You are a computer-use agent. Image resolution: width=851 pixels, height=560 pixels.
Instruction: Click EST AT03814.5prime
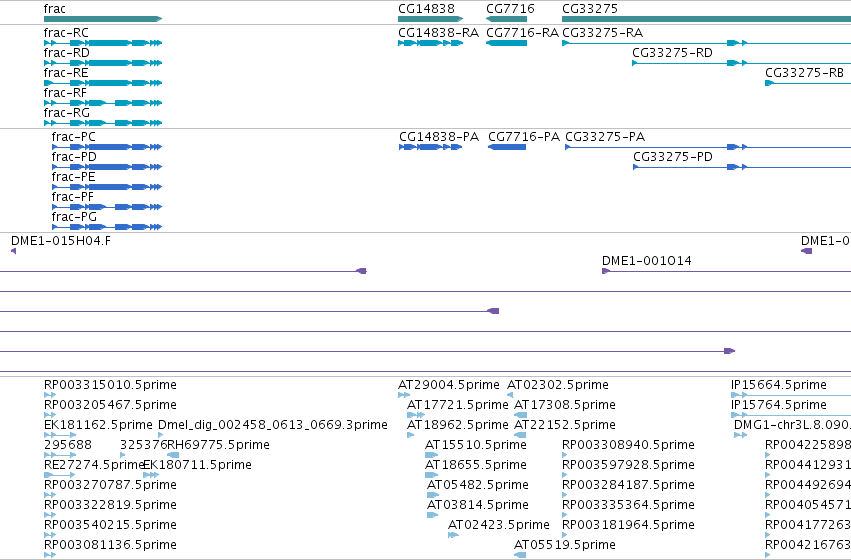point(433,515)
